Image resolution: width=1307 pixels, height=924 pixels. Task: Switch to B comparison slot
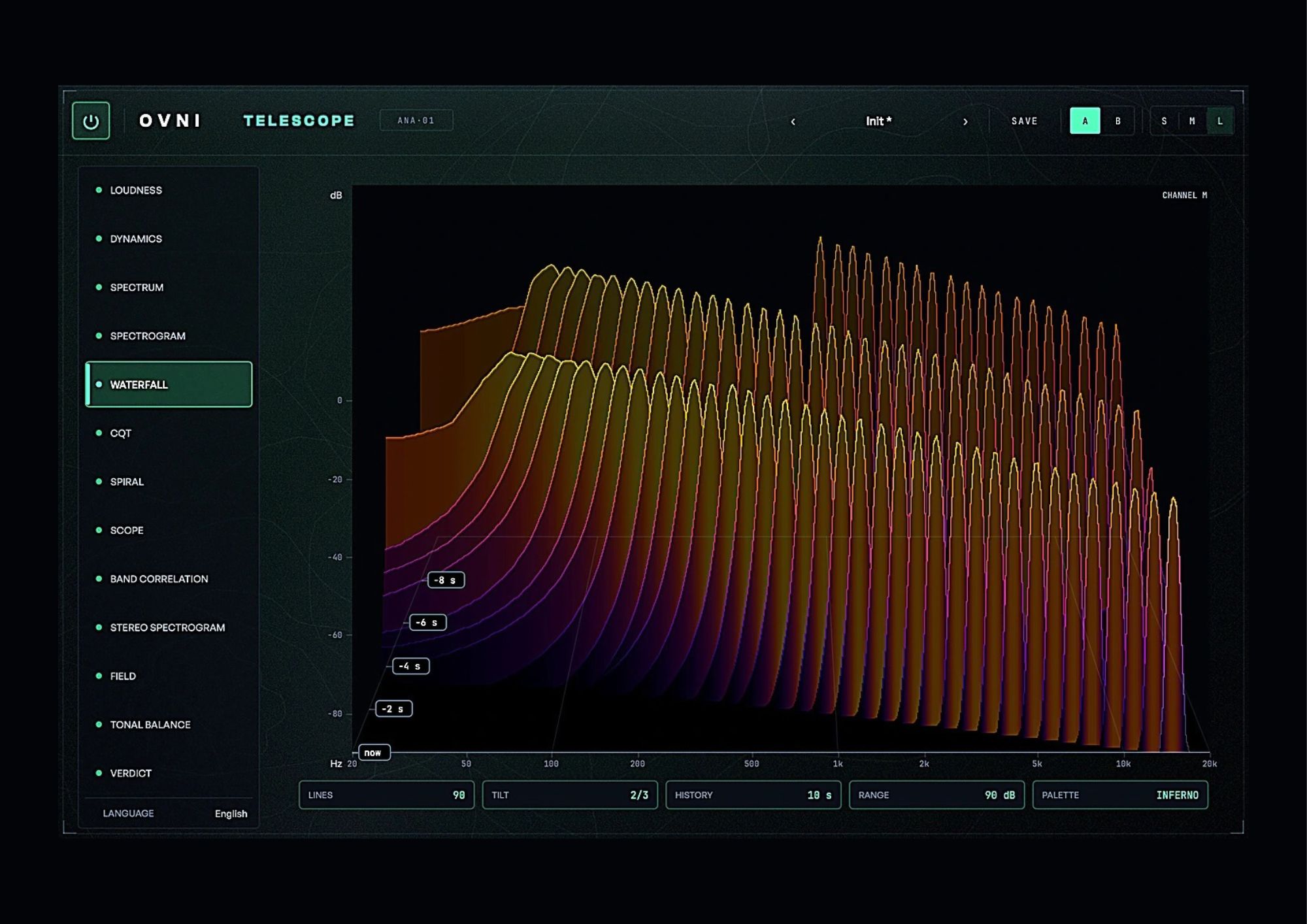point(1118,121)
